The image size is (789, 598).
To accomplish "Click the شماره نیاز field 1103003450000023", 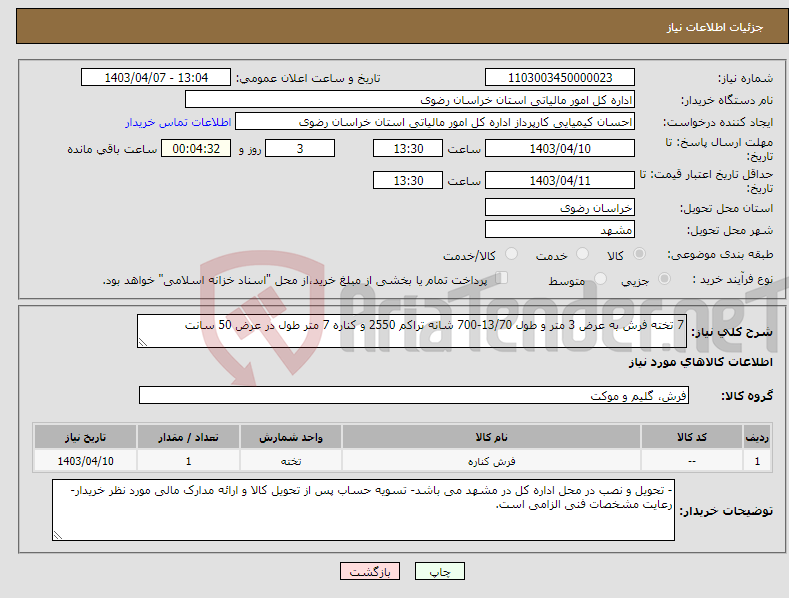I will coord(560,78).
